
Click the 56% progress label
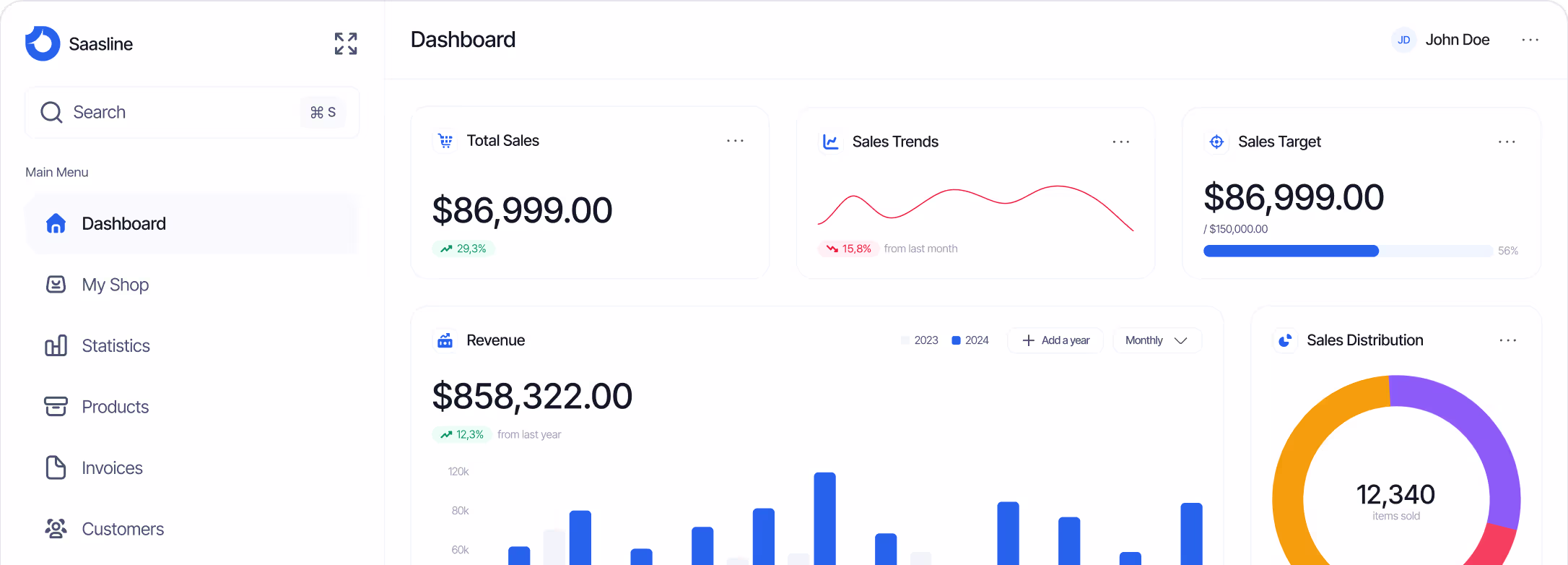coord(1508,251)
